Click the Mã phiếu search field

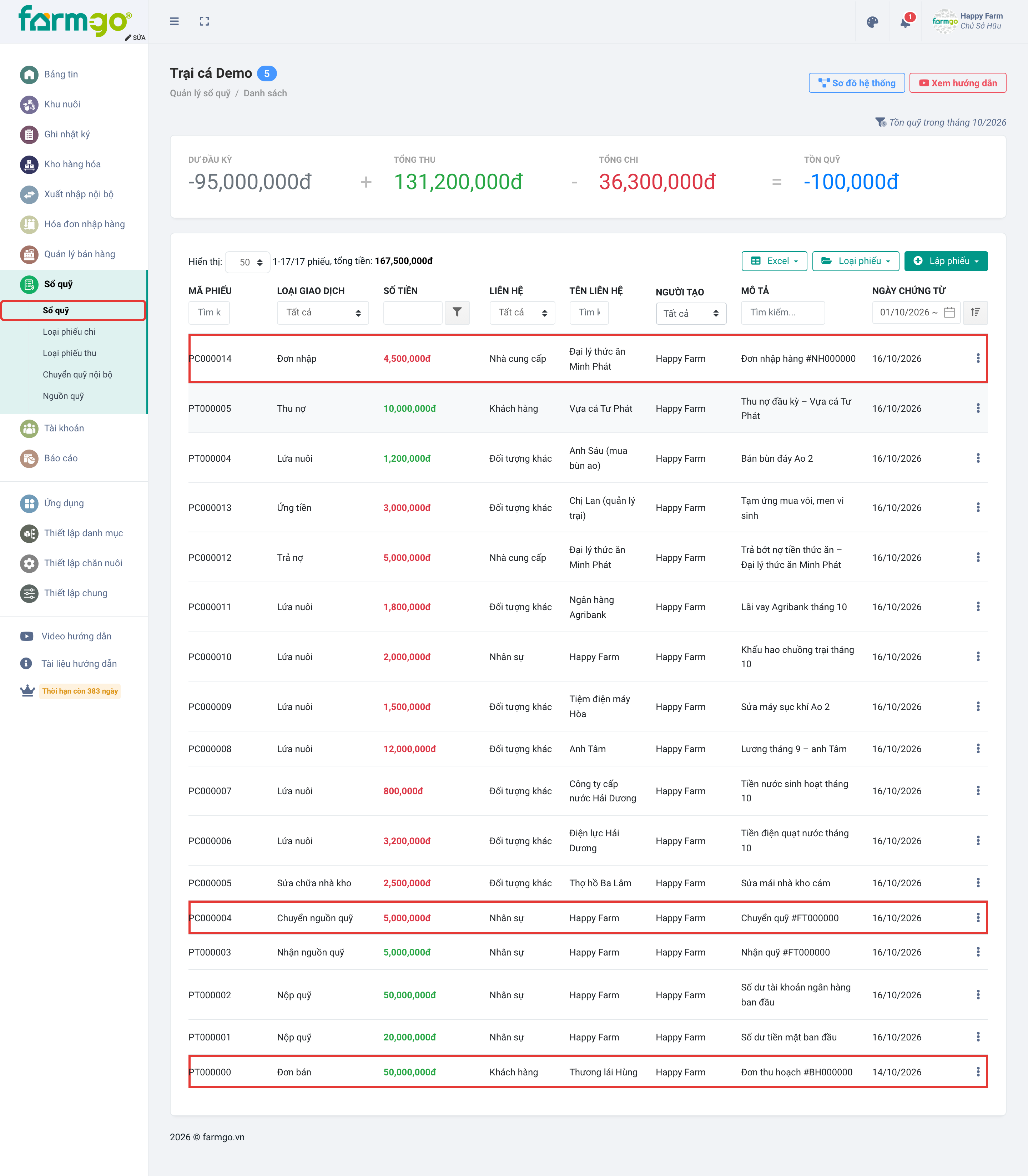209,313
